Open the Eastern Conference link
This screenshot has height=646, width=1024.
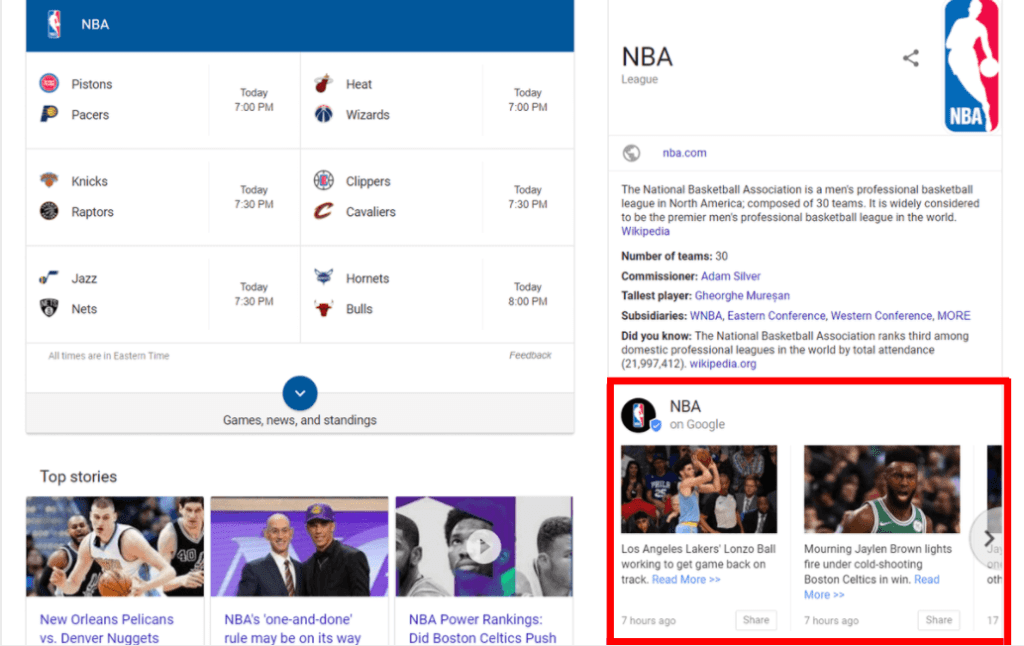coord(776,316)
